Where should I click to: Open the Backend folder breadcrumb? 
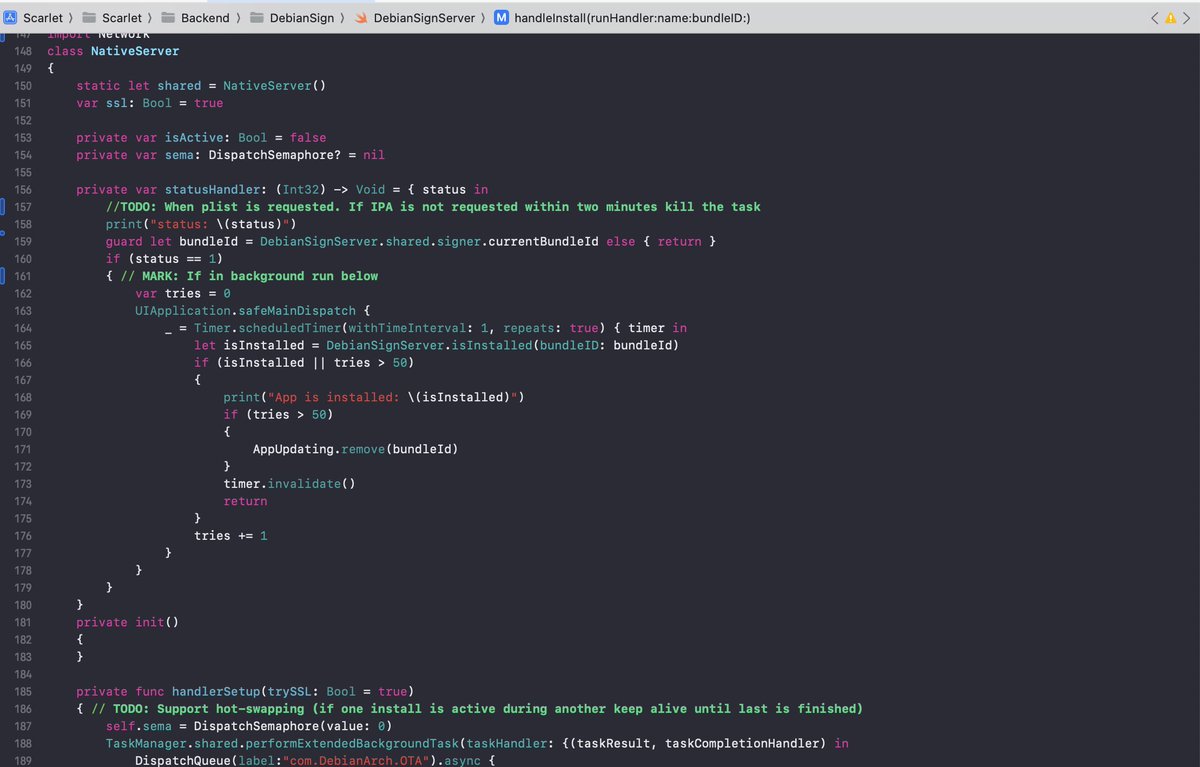coord(195,18)
